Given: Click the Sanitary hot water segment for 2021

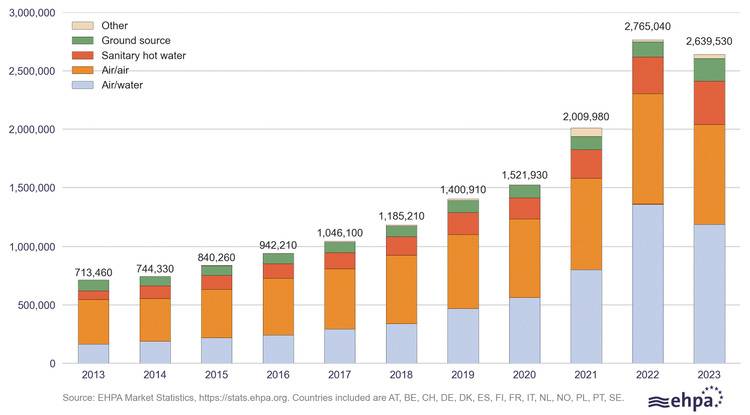Looking at the screenshot, I should click(586, 164).
